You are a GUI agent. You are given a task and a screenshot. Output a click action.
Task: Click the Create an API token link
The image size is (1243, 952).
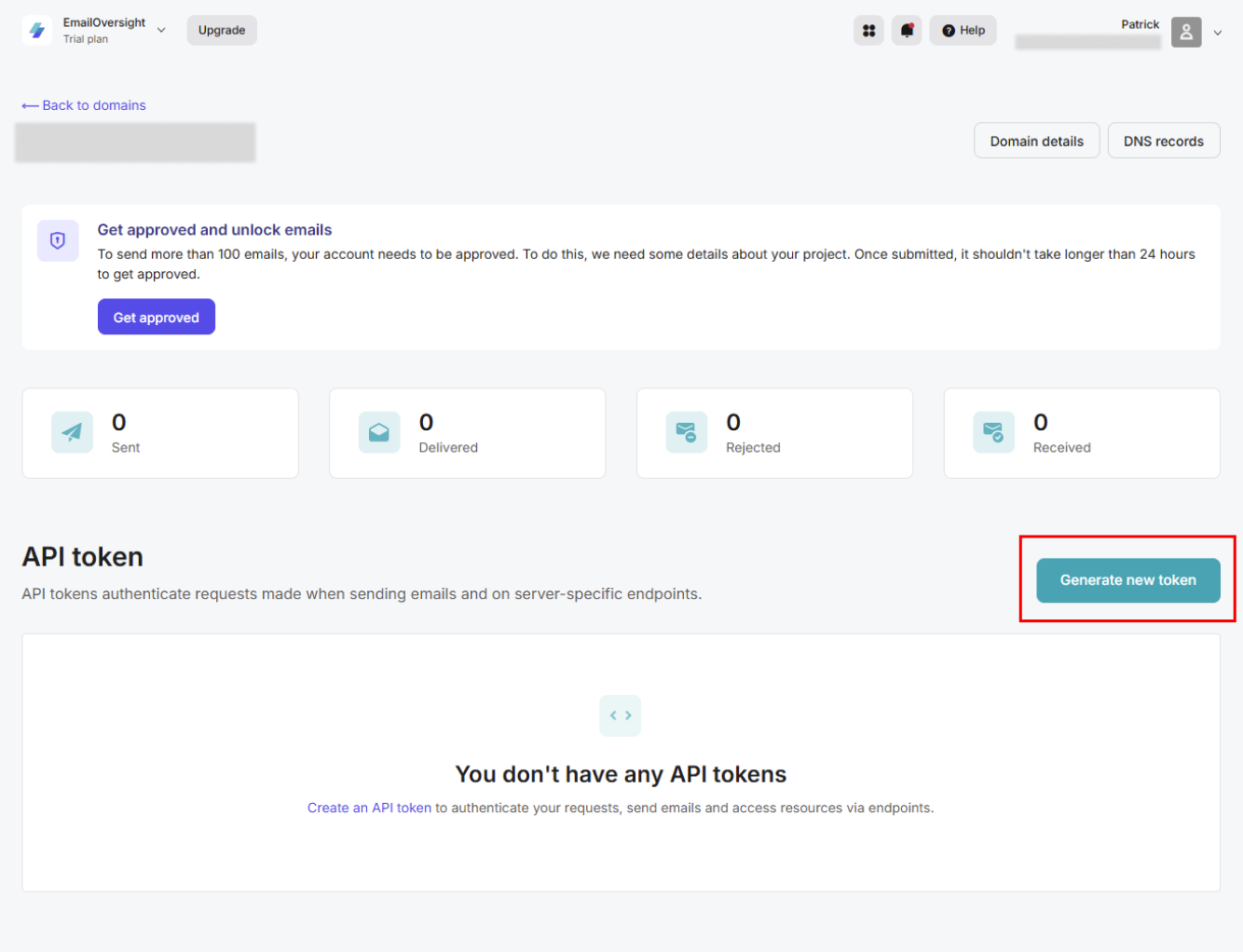pos(369,808)
